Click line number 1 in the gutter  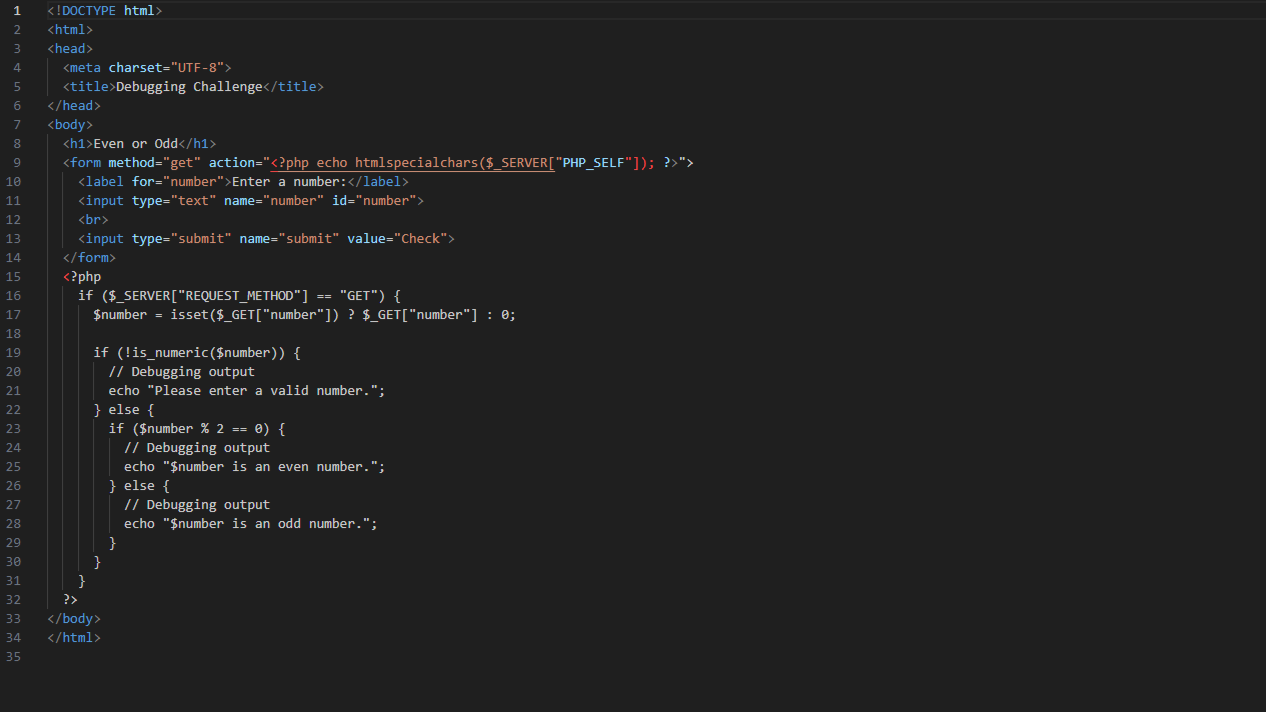(17, 10)
